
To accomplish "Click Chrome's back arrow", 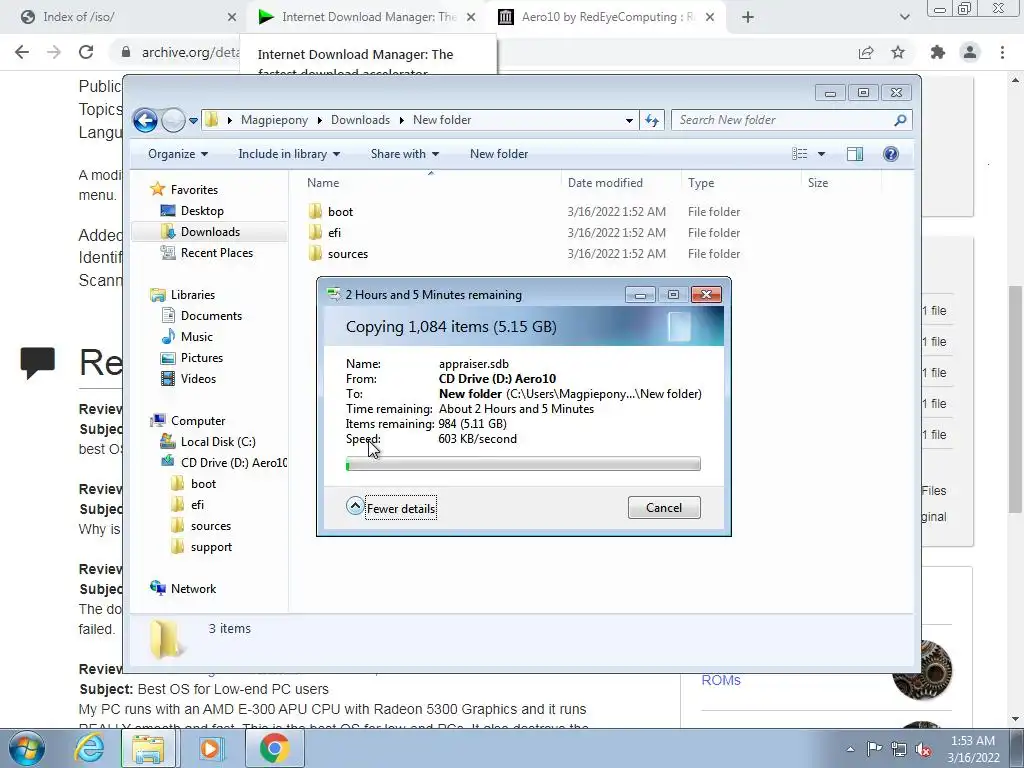I will [x=22, y=52].
